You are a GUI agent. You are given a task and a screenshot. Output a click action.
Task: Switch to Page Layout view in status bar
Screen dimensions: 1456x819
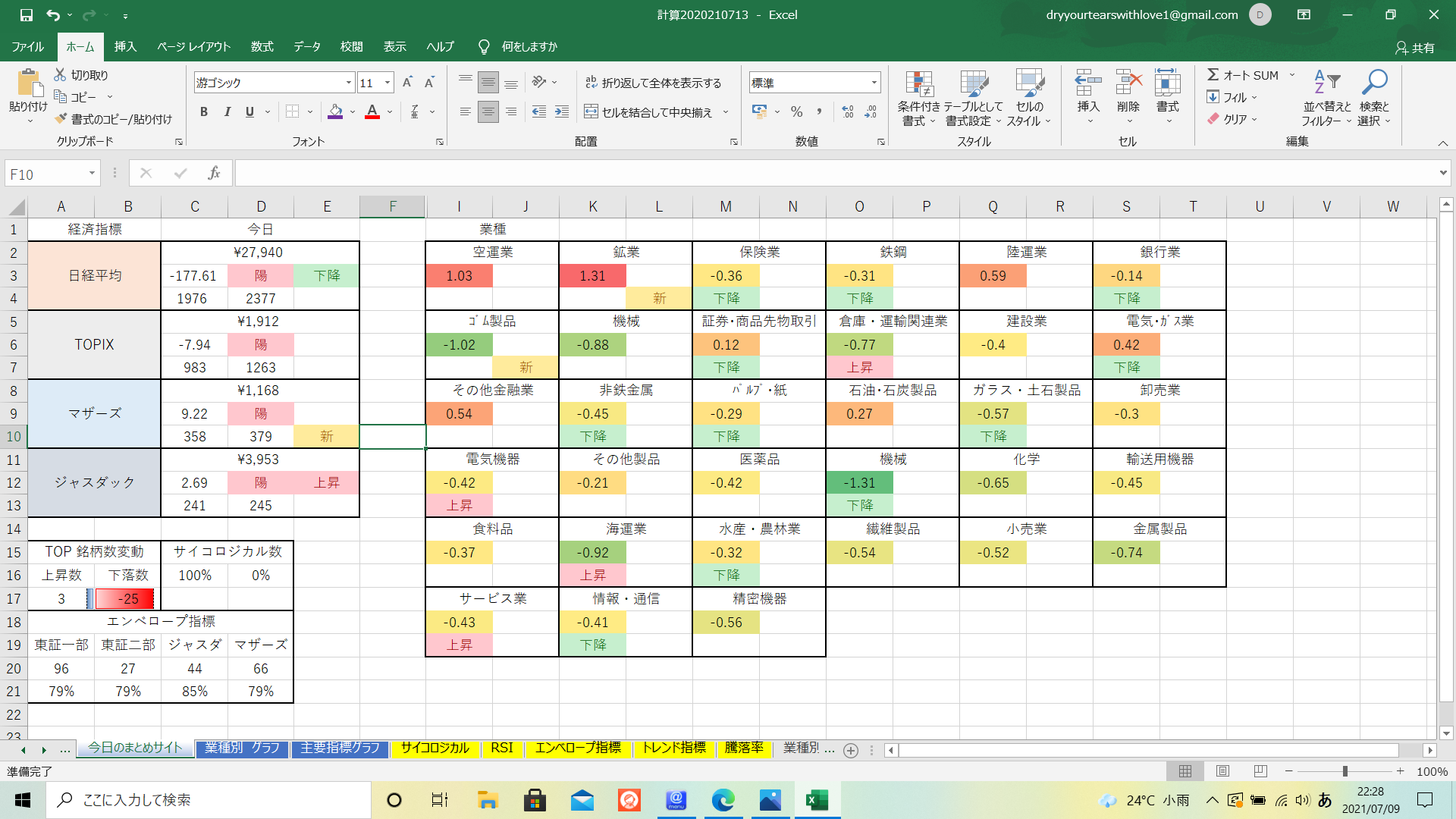1222,771
